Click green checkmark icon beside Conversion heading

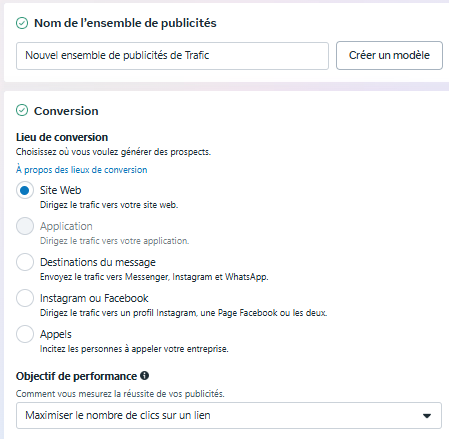(22, 110)
